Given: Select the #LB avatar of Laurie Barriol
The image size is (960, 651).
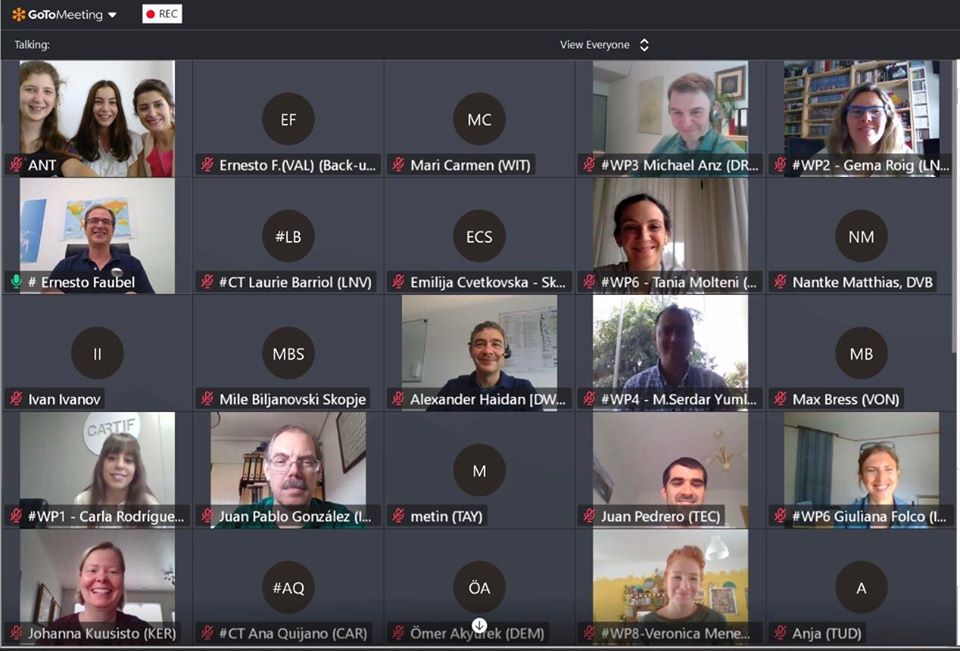Looking at the screenshot, I should pyautogui.click(x=288, y=236).
